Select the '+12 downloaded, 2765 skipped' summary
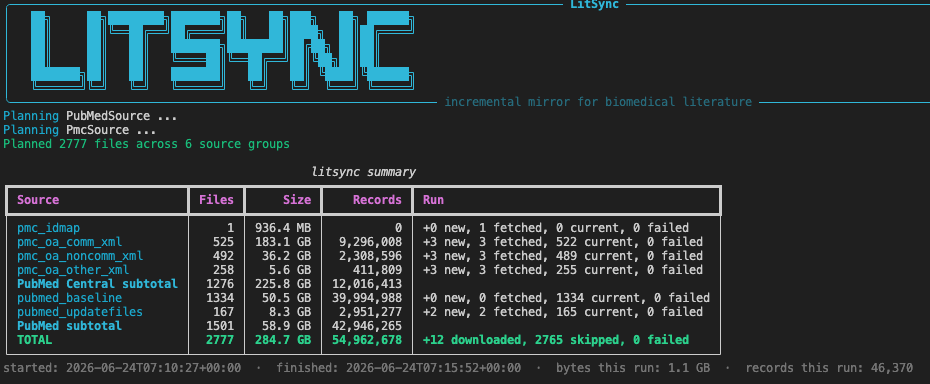 click(556, 340)
